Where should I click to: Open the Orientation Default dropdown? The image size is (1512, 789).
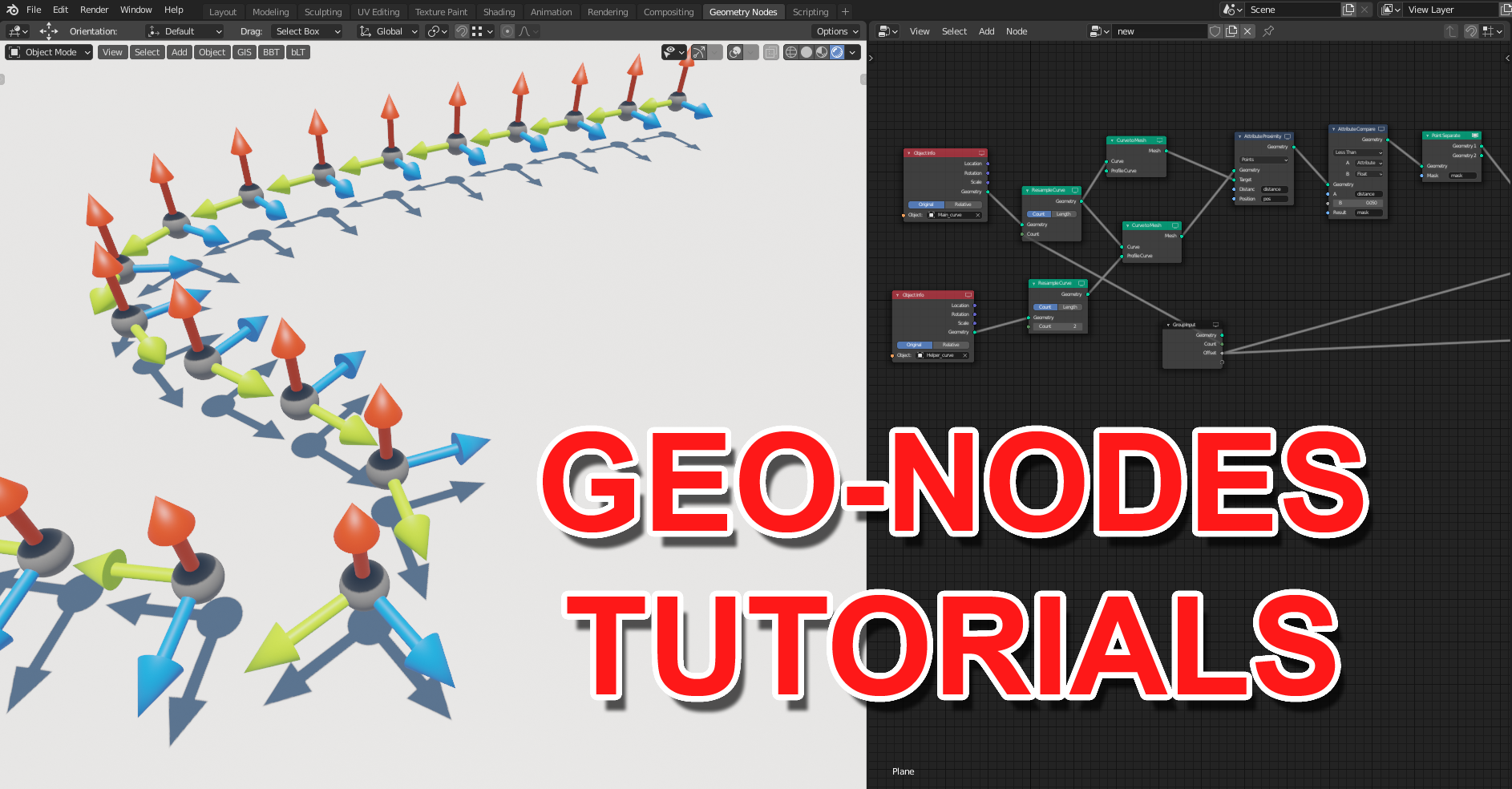point(185,31)
